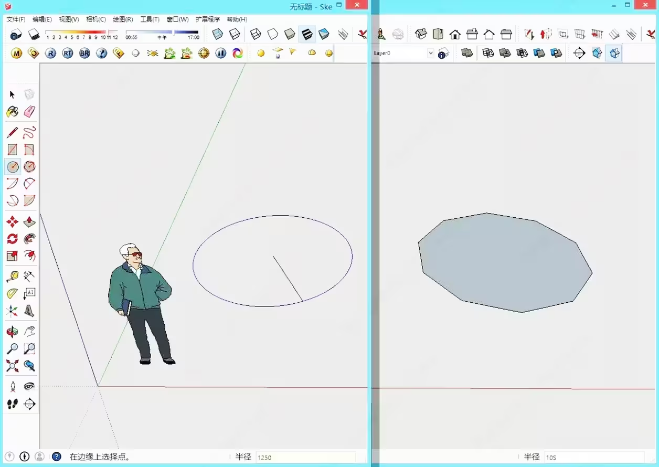Switch to front view house icon

455,34
